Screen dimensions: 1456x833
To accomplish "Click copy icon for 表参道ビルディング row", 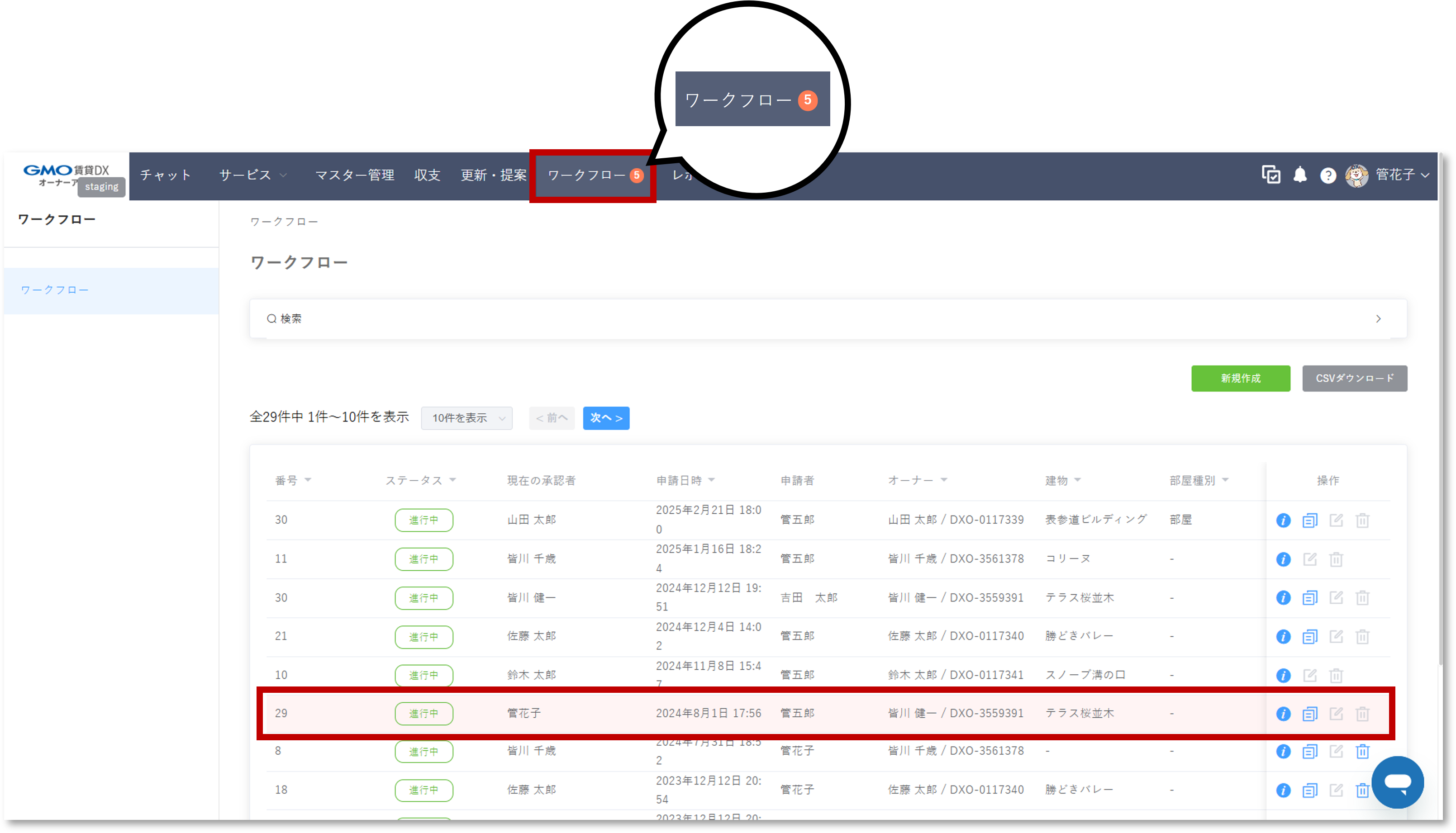I will click(1309, 520).
